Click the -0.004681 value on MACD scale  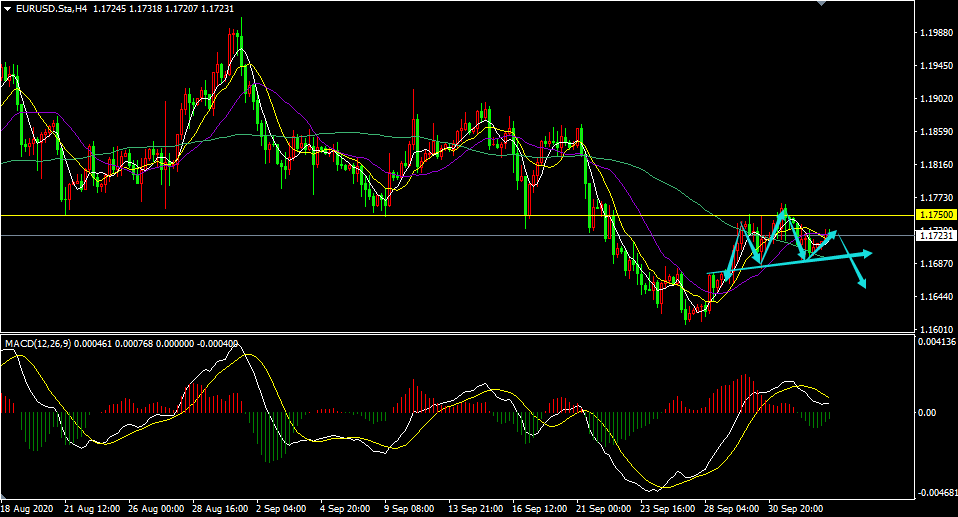tap(936, 494)
